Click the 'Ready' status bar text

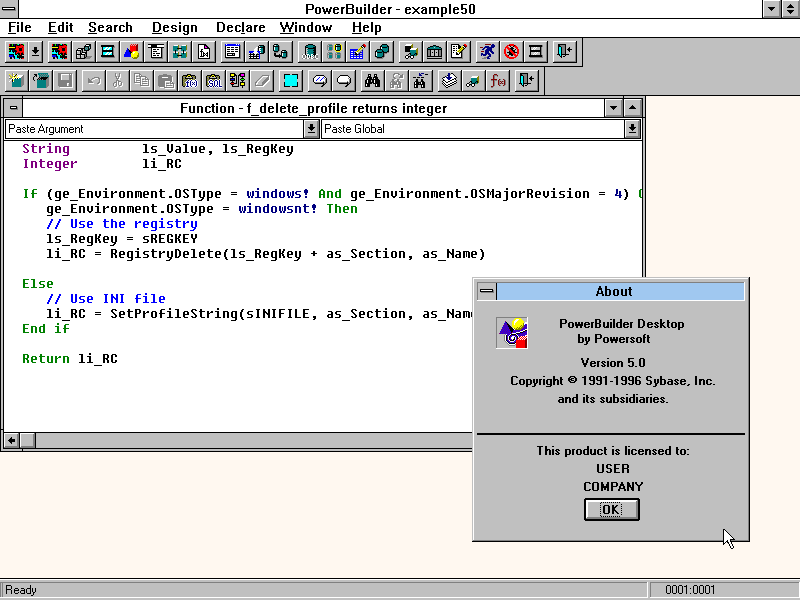pyautogui.click(x=21, y=590)
